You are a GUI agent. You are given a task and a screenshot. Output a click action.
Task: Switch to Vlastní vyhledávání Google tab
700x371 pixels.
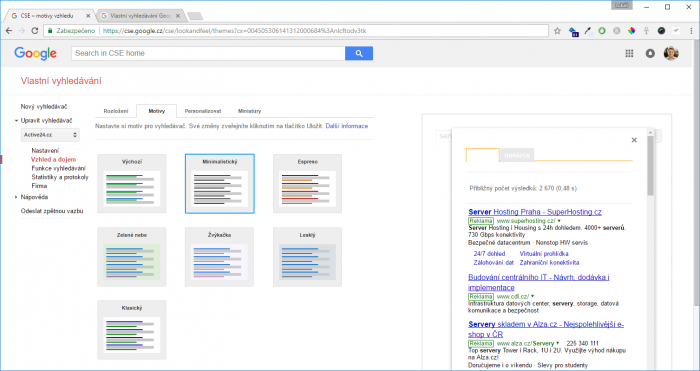coord(140,16)
